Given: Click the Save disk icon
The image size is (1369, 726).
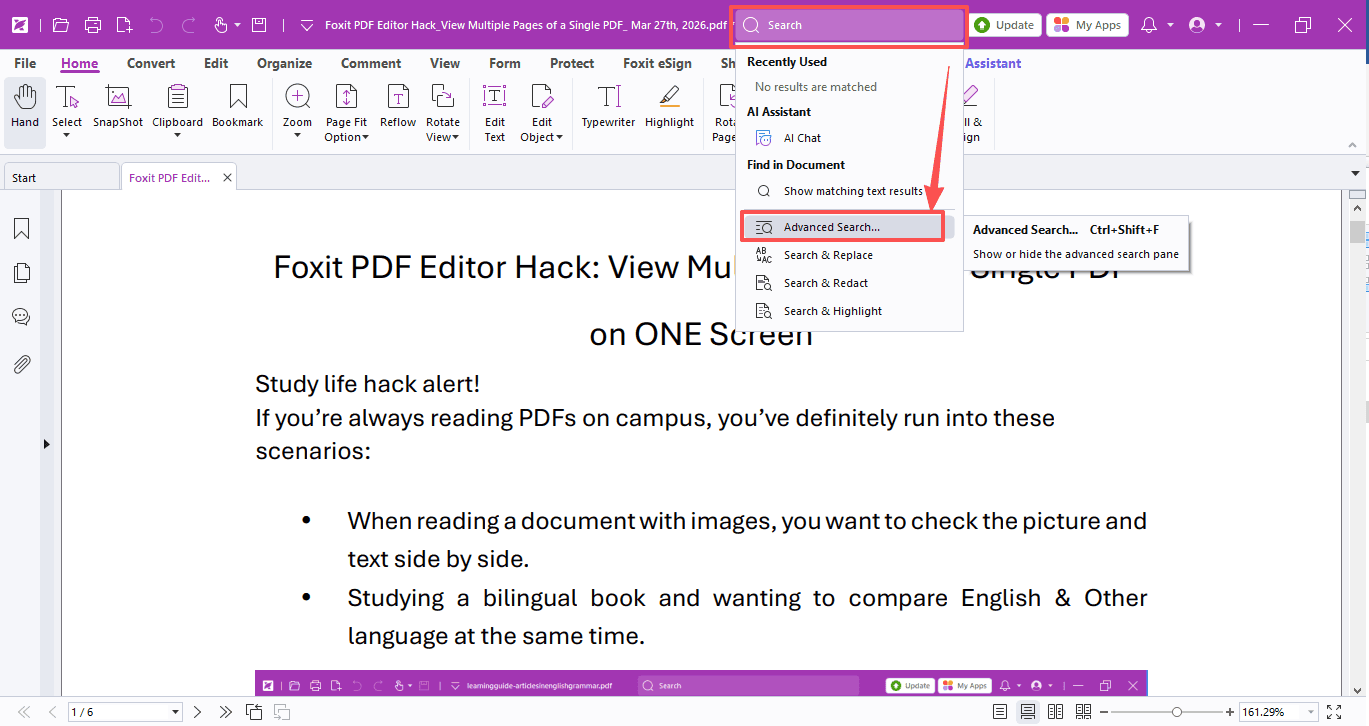Looking at the screenshot, I should click(x=259, y=25).
